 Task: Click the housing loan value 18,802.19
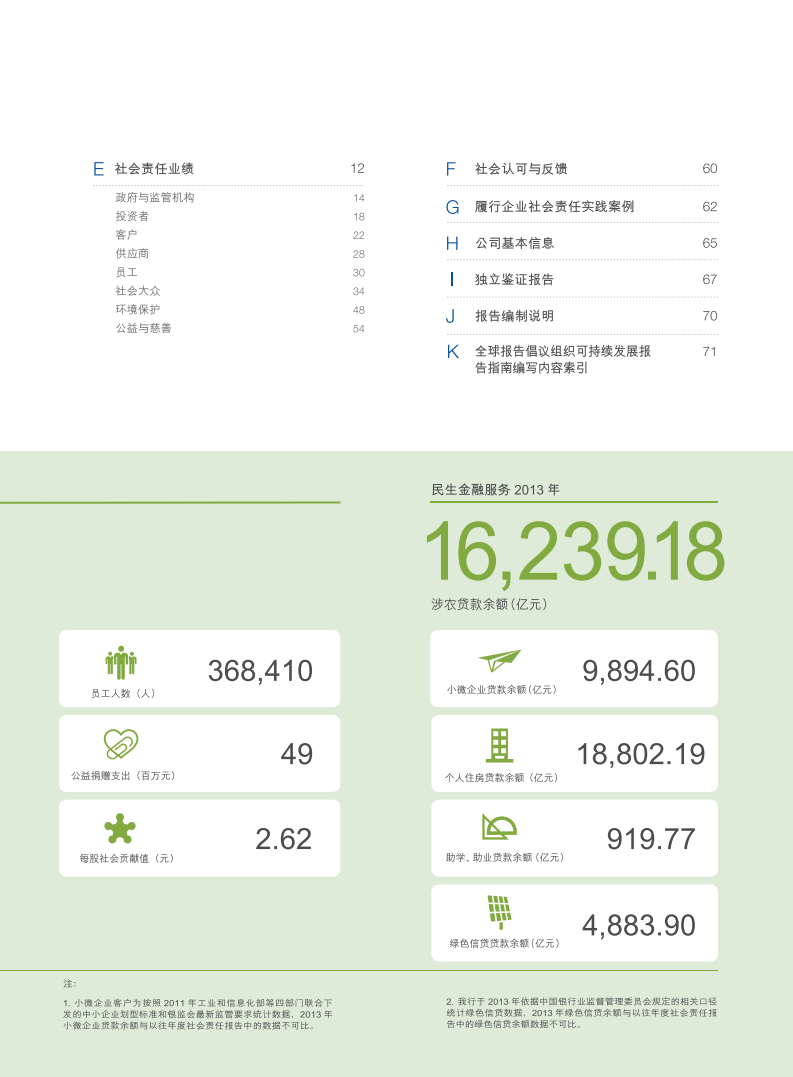tap(641, 754)
